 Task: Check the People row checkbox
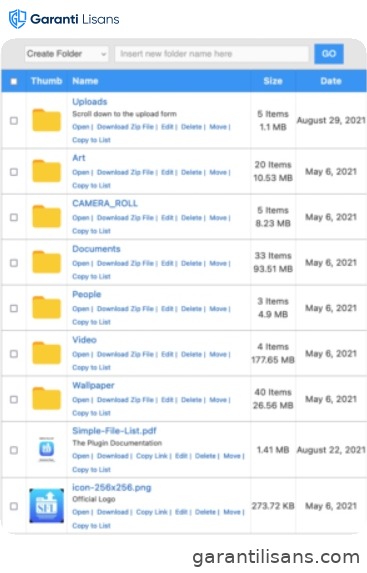(x=14, y=308)
